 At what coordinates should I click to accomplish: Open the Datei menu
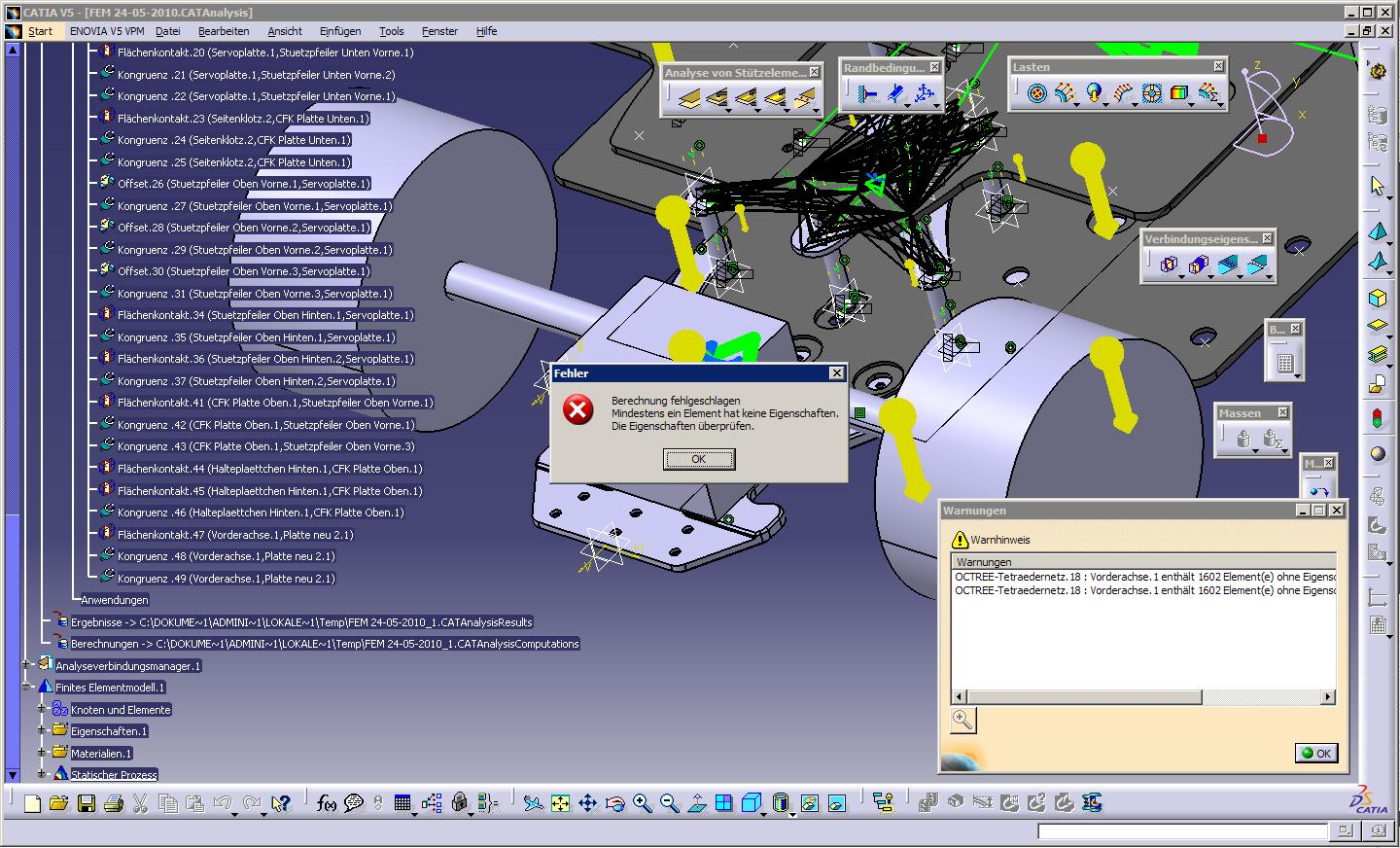click(x=168, y=31)
